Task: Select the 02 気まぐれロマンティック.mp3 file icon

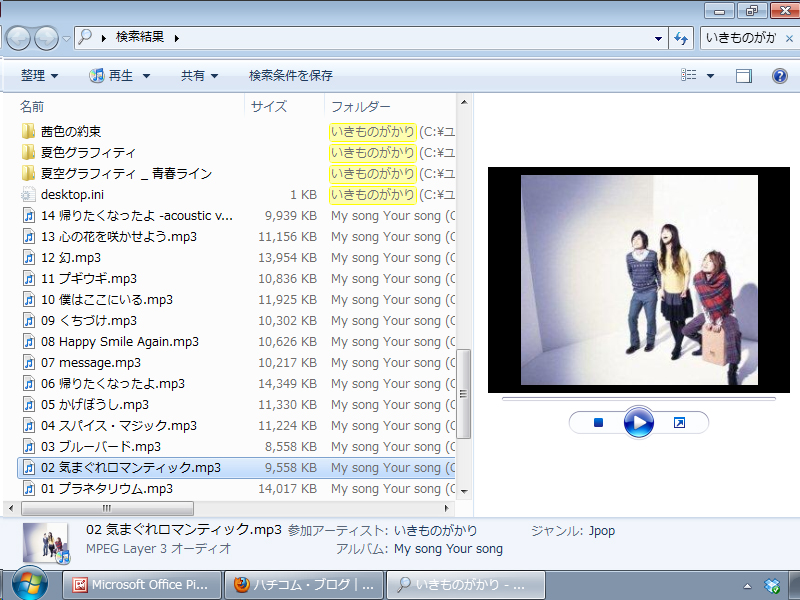Action: click(29, 467)
